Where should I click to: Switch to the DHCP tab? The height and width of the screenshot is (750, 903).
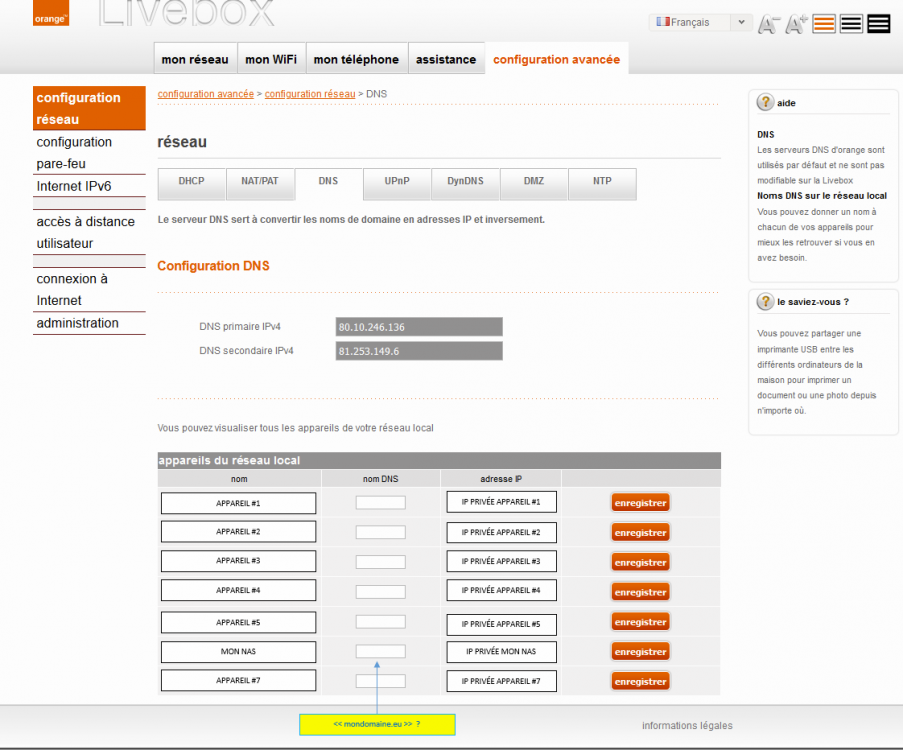coord(191,182)
